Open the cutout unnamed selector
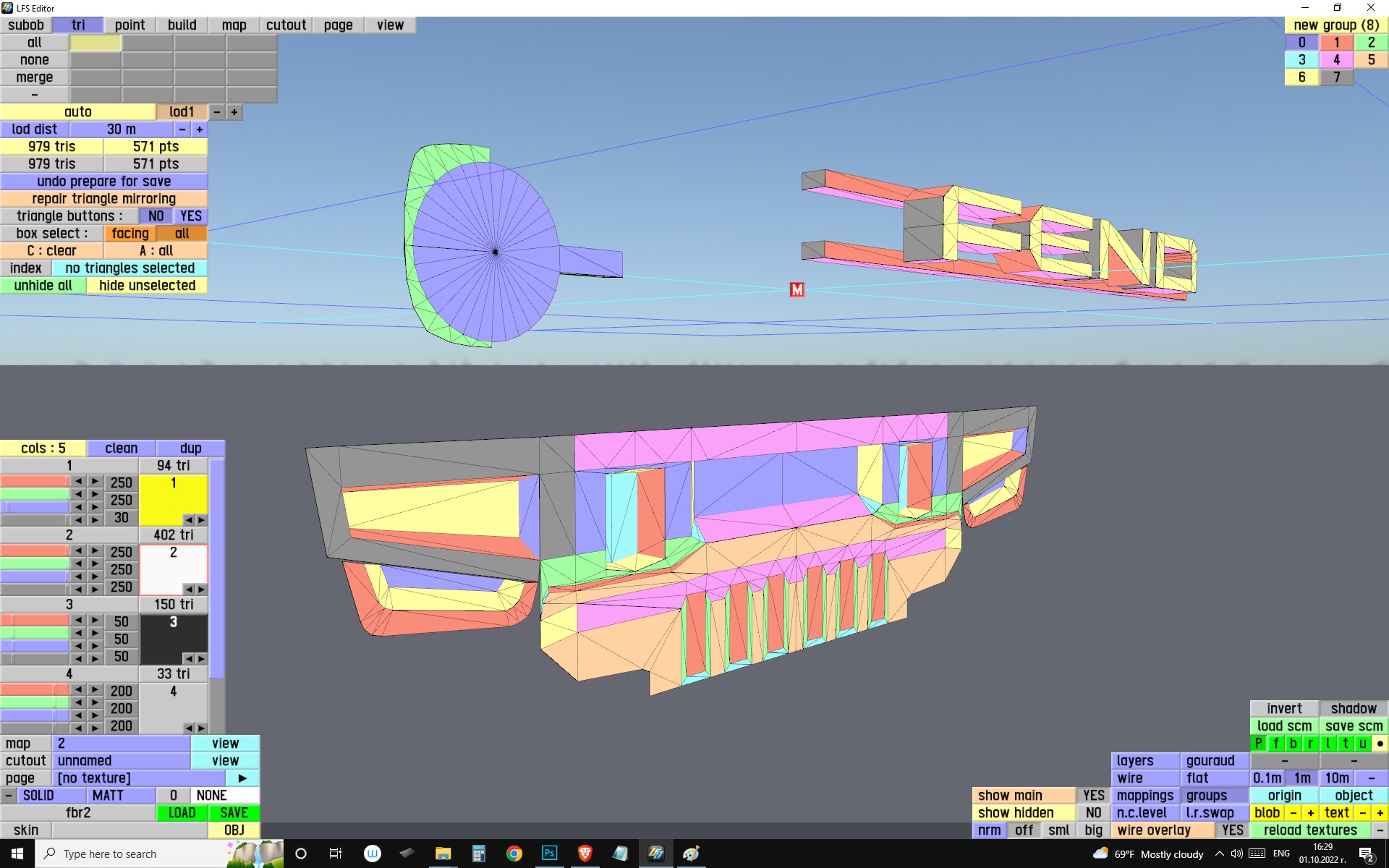1389x868 pixels. pos(121,761)
